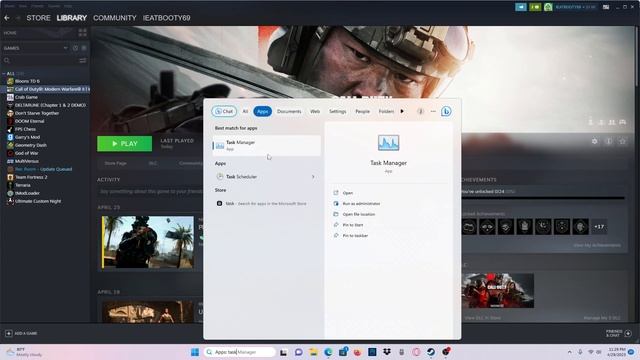This screenshot has width=640, height=360.
Task: Click Open file location
Action: [x=359, y=214]
